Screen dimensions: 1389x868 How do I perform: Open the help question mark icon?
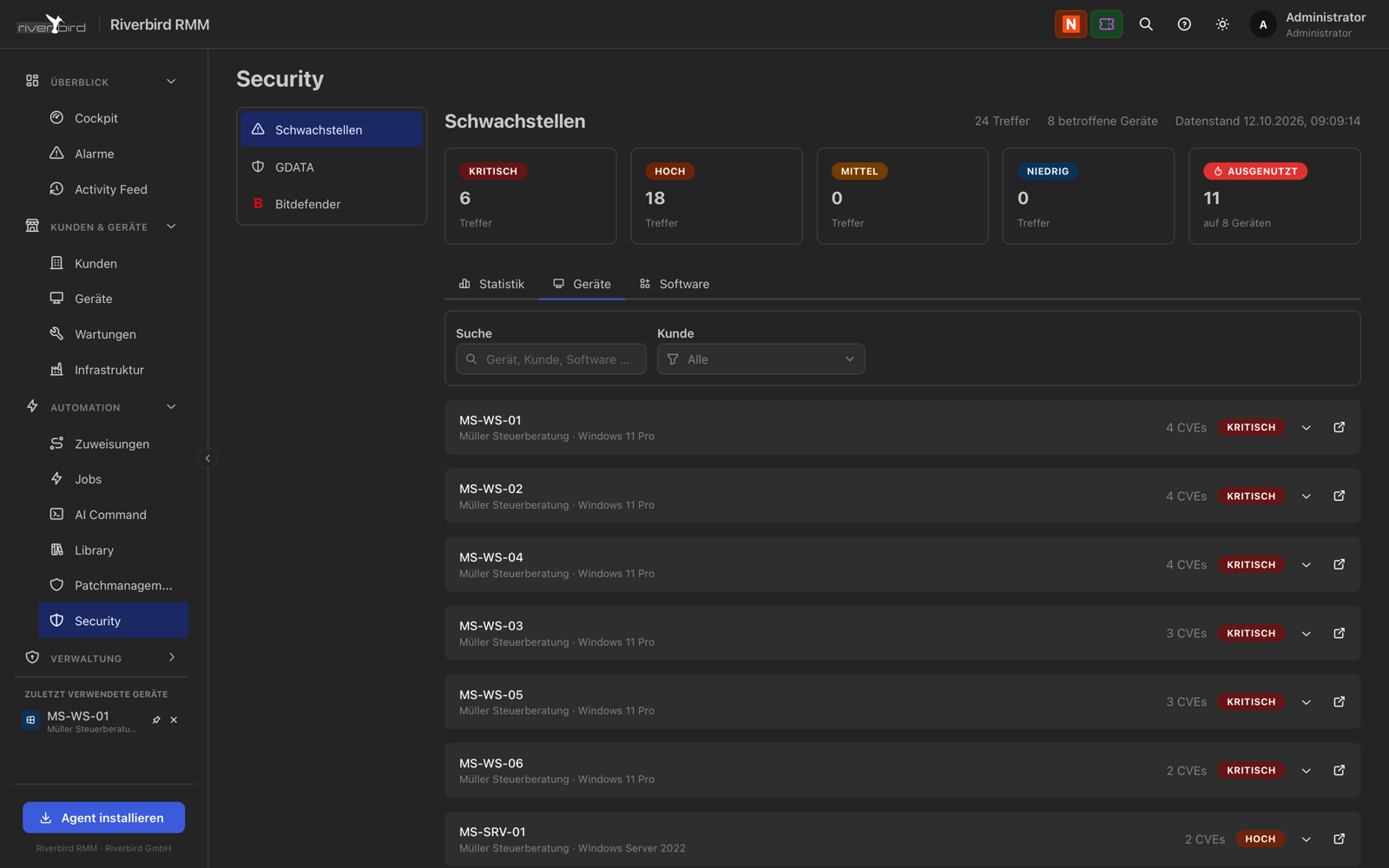1184,24
